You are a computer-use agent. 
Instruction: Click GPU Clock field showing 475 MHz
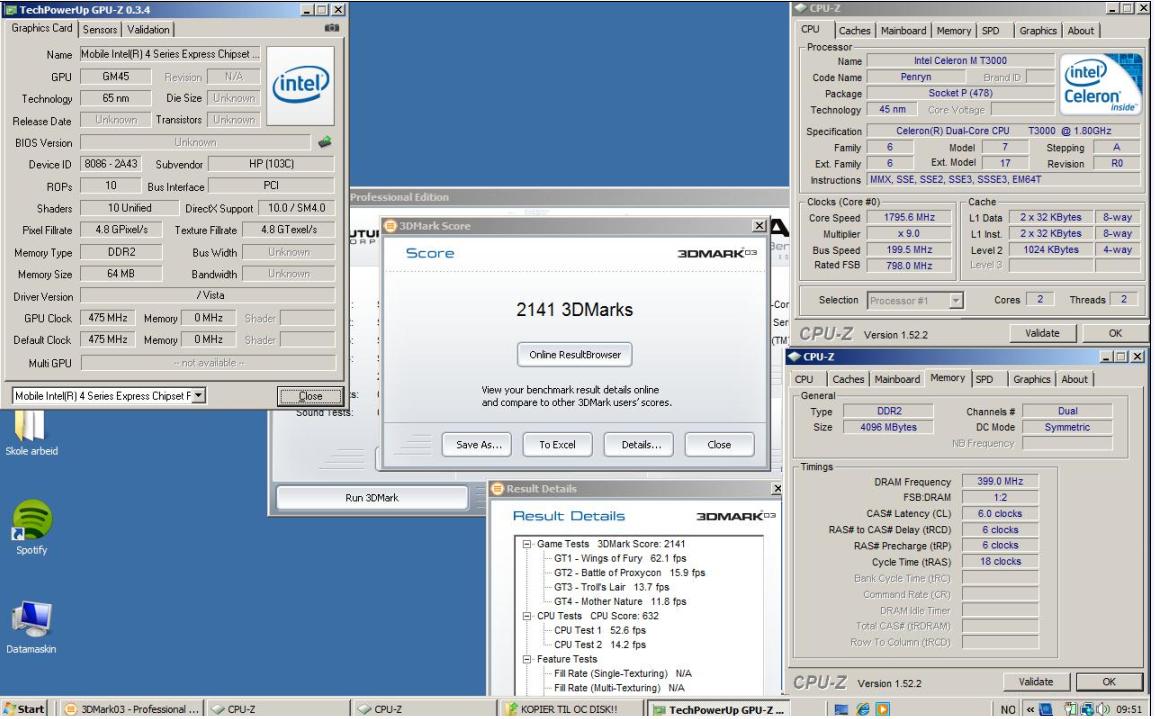tap(108, 318)
